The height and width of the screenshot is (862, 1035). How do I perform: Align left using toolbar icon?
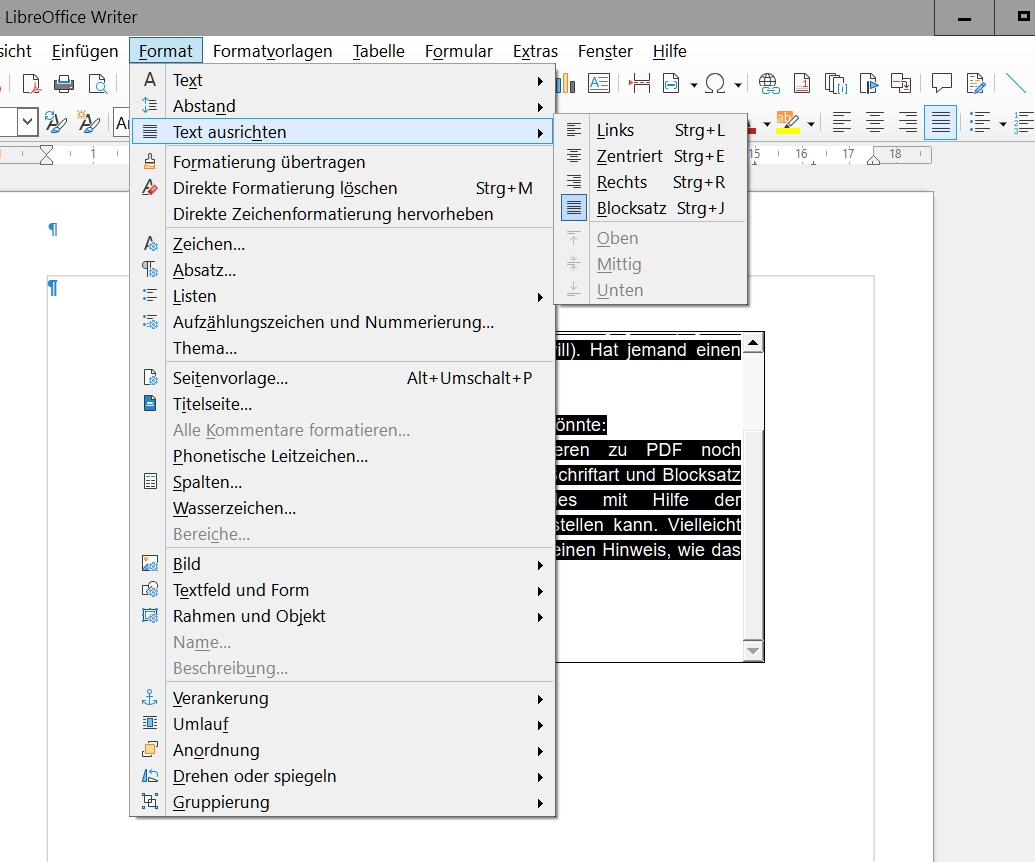click(842, 122)
